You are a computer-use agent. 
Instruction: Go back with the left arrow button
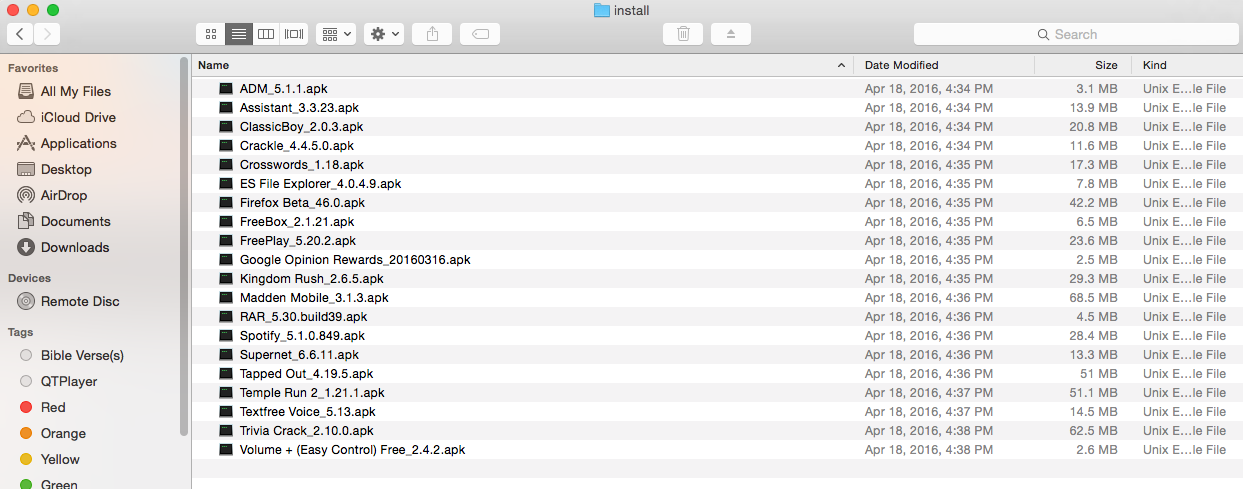20,34
